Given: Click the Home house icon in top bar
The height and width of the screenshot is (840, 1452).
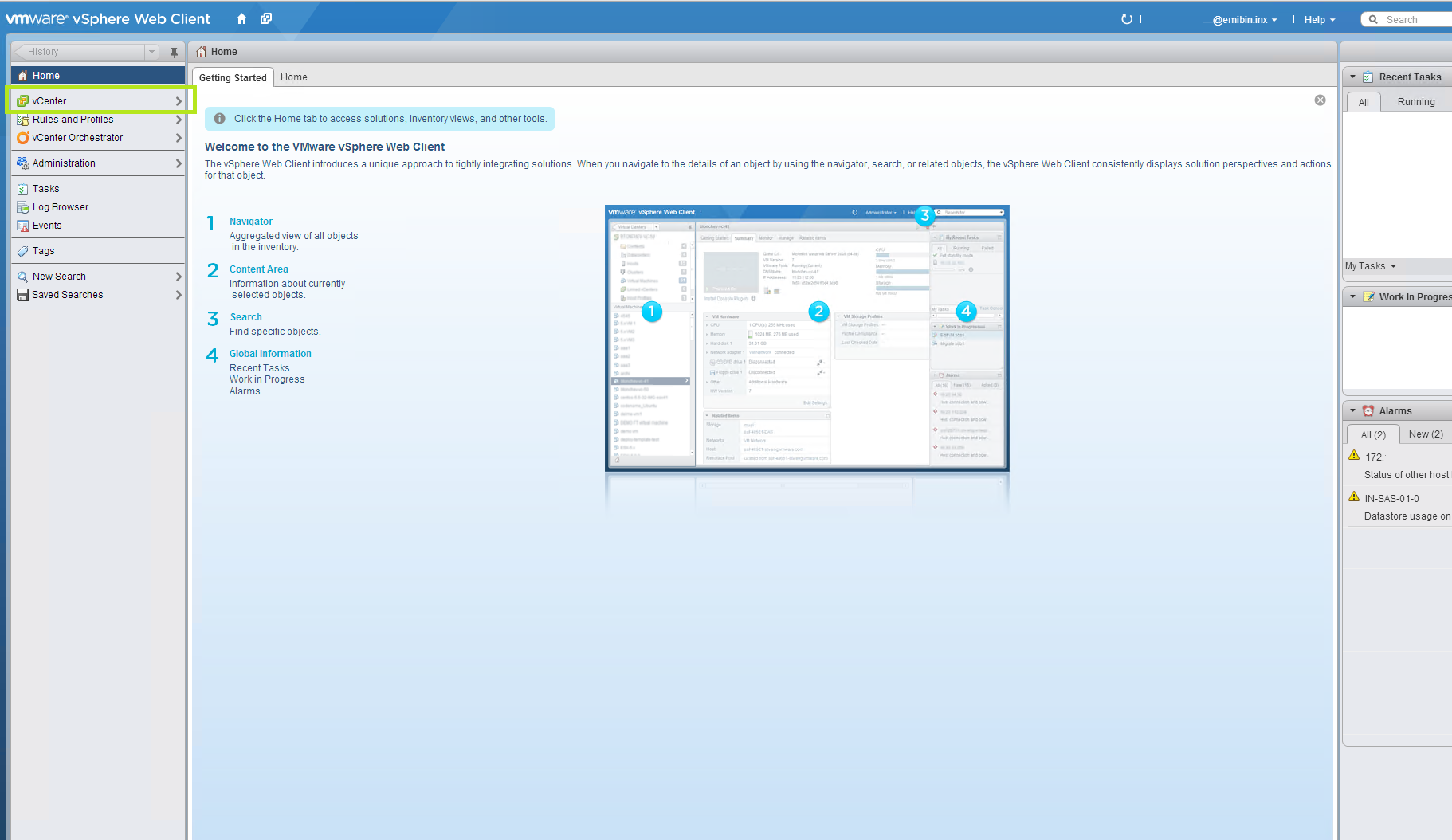Looking at the screenshot, I should click(241, 18).
